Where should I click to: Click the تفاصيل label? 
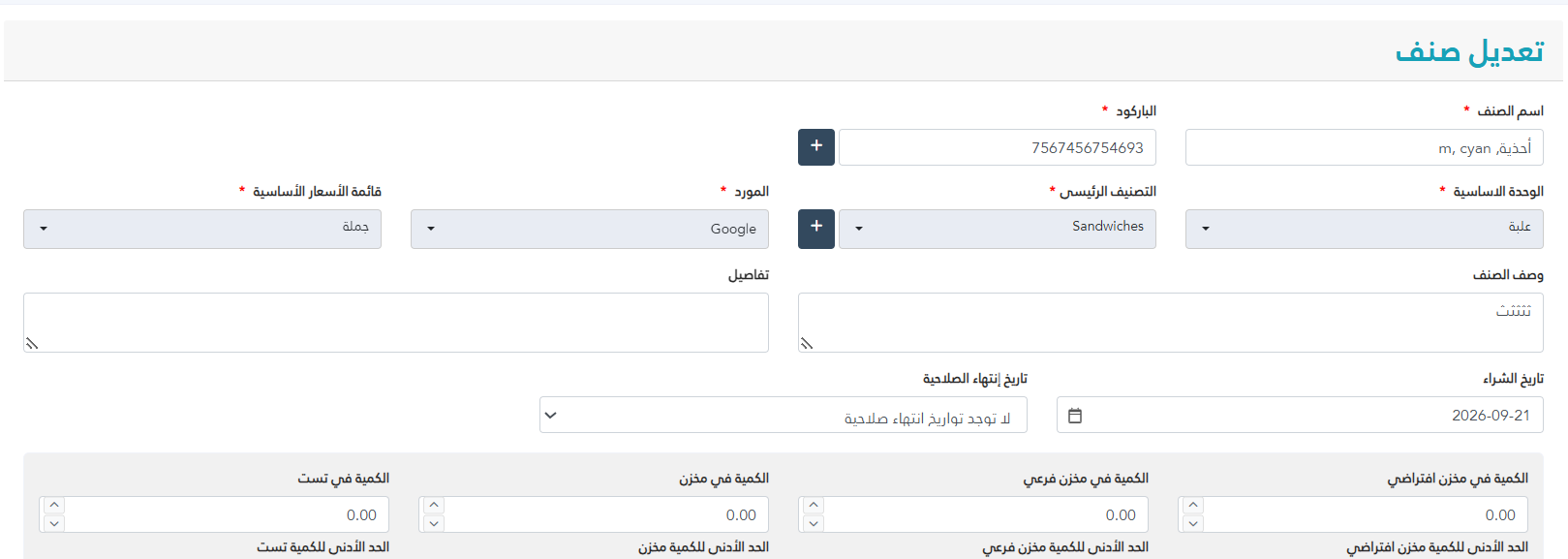tap(749, 274)
